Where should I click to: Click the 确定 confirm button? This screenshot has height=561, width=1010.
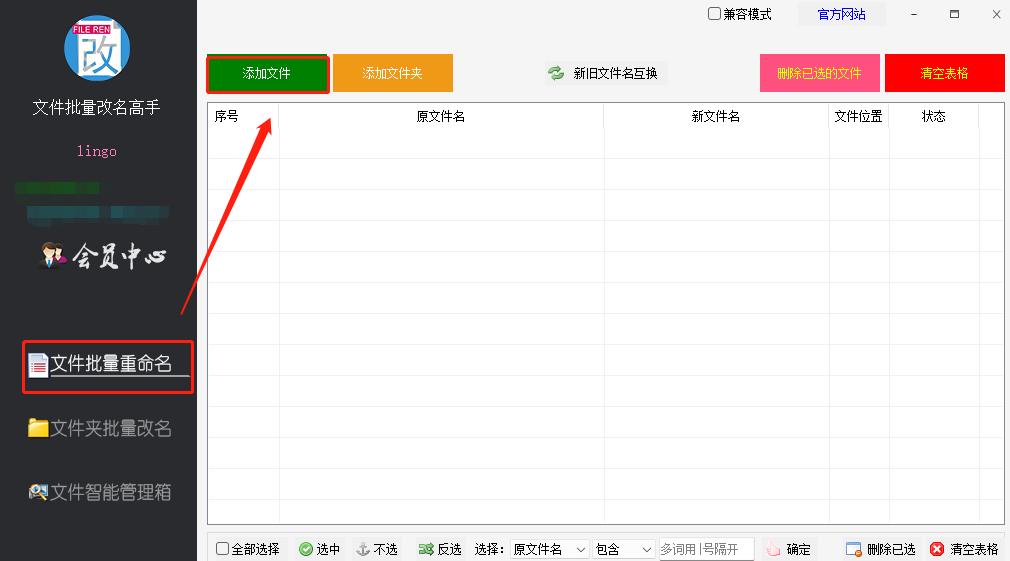click(x=789, y=549)
